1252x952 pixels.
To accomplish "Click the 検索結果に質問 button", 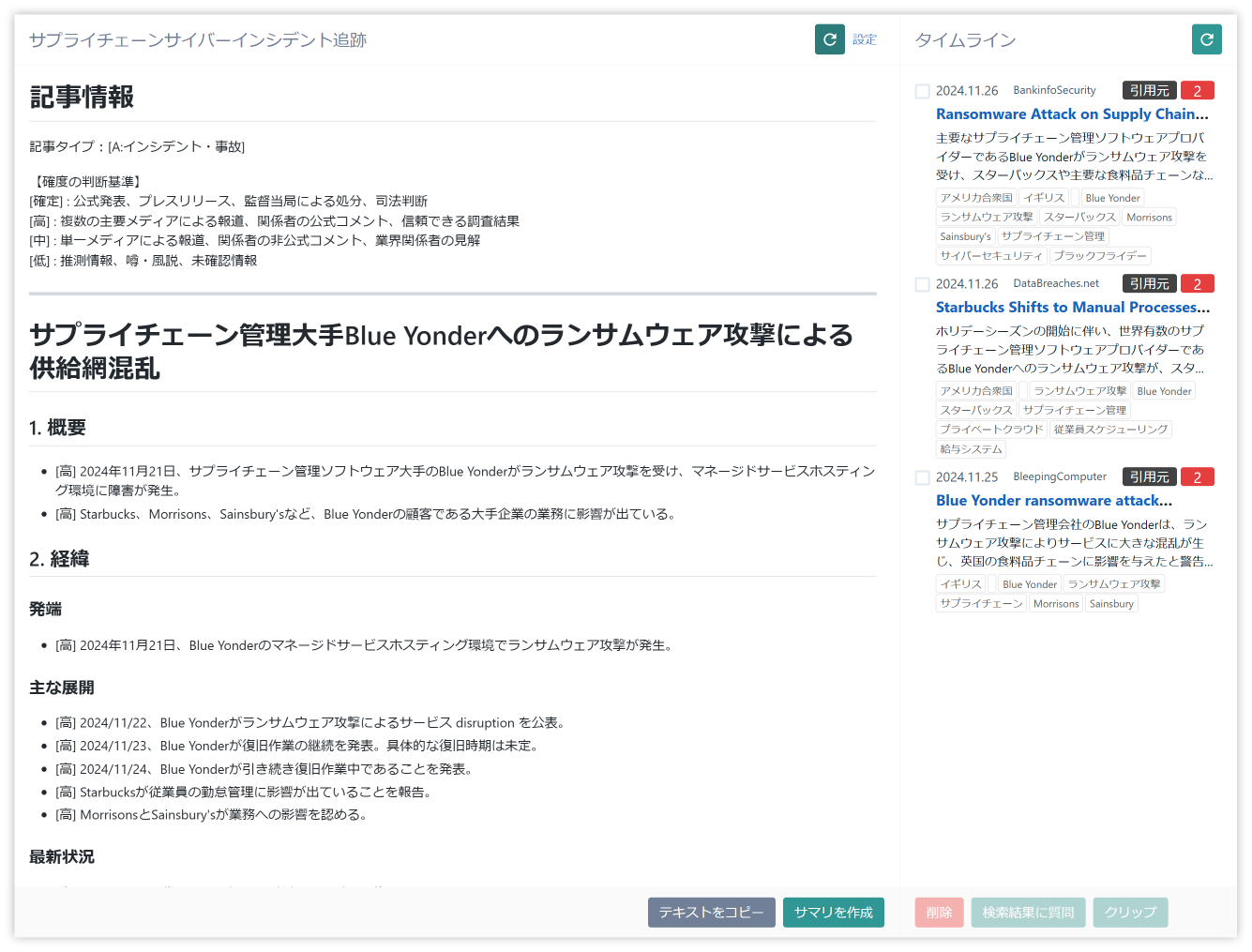I will (1029, 913).
